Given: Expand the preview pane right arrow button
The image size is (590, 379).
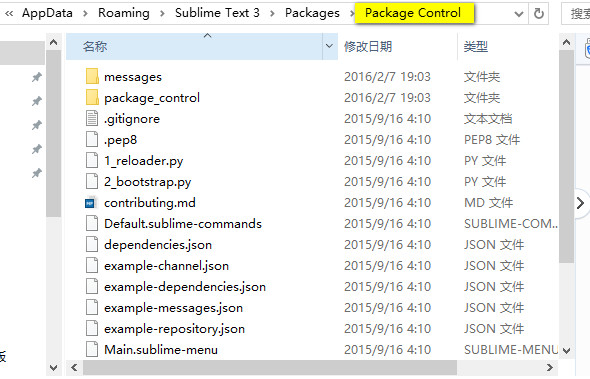Looking at the screenshot, I should click(581, 203).
